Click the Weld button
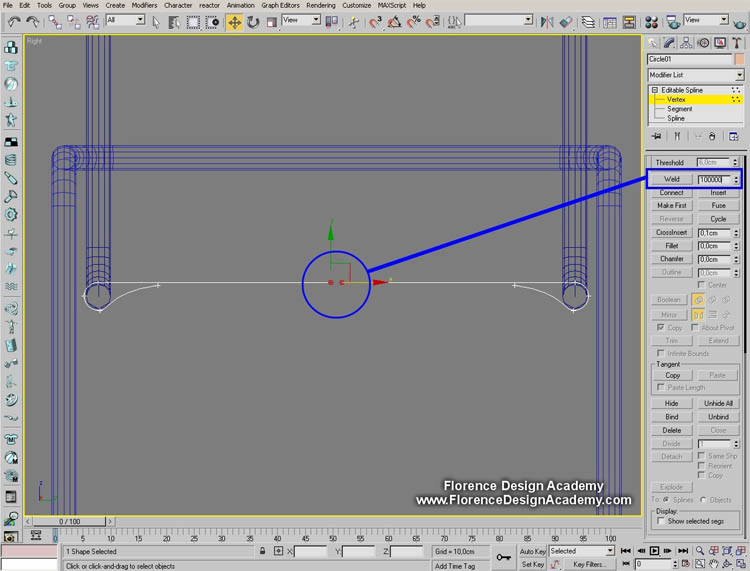The image size is (750, 571). (671, 179)
